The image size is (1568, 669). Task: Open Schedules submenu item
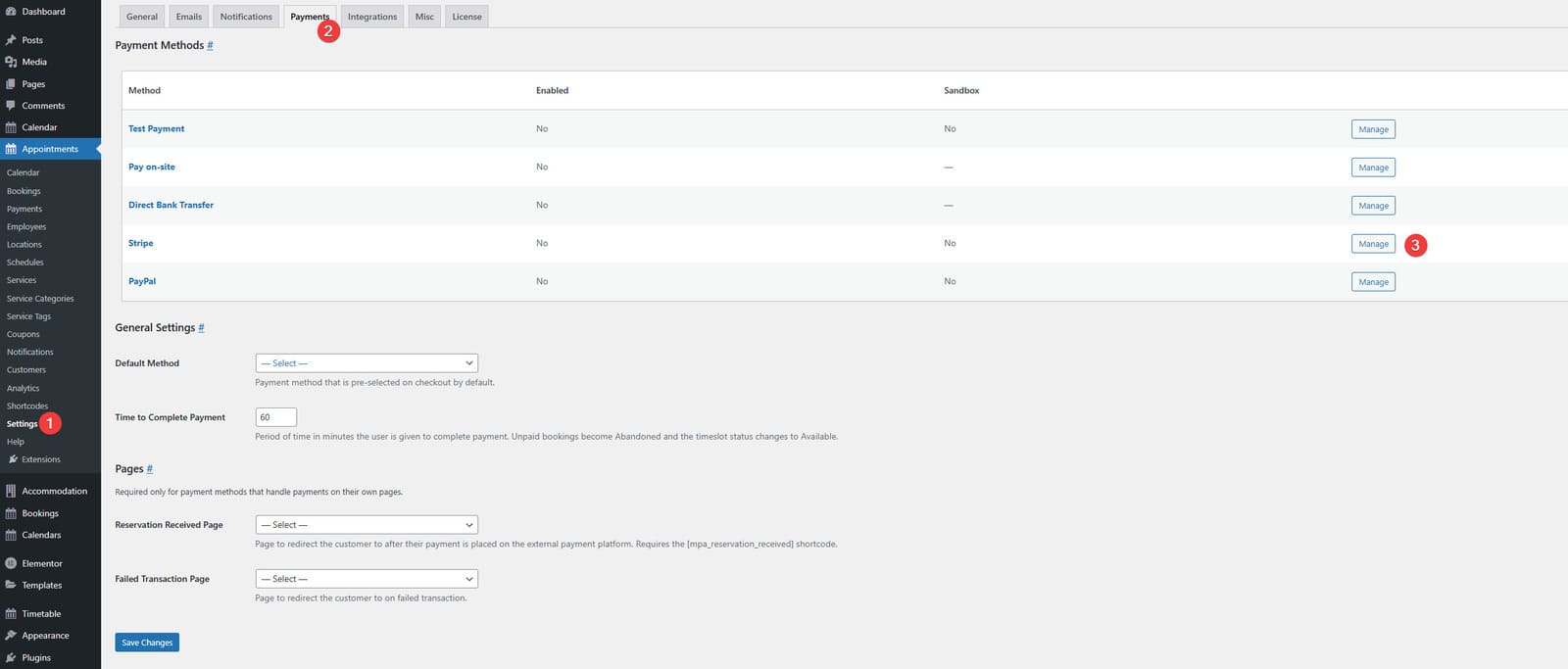pos(25,263)
